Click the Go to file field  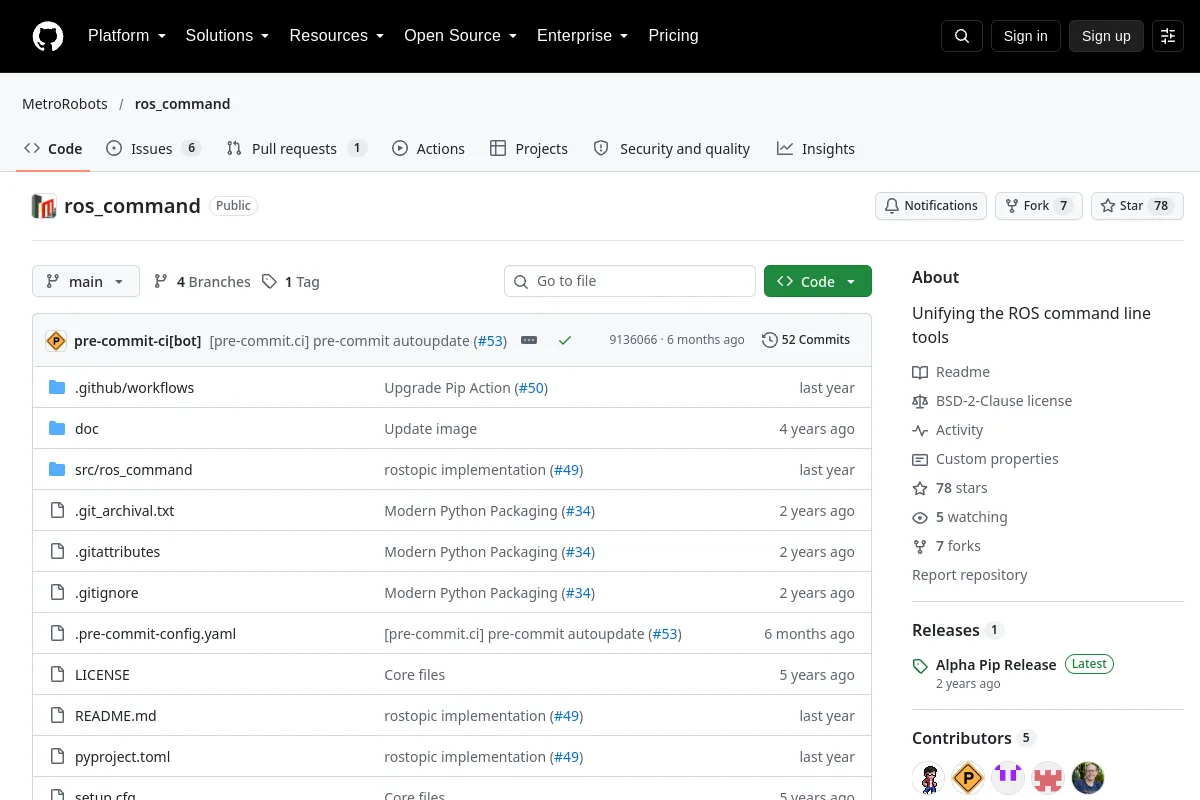coord(630,281)
